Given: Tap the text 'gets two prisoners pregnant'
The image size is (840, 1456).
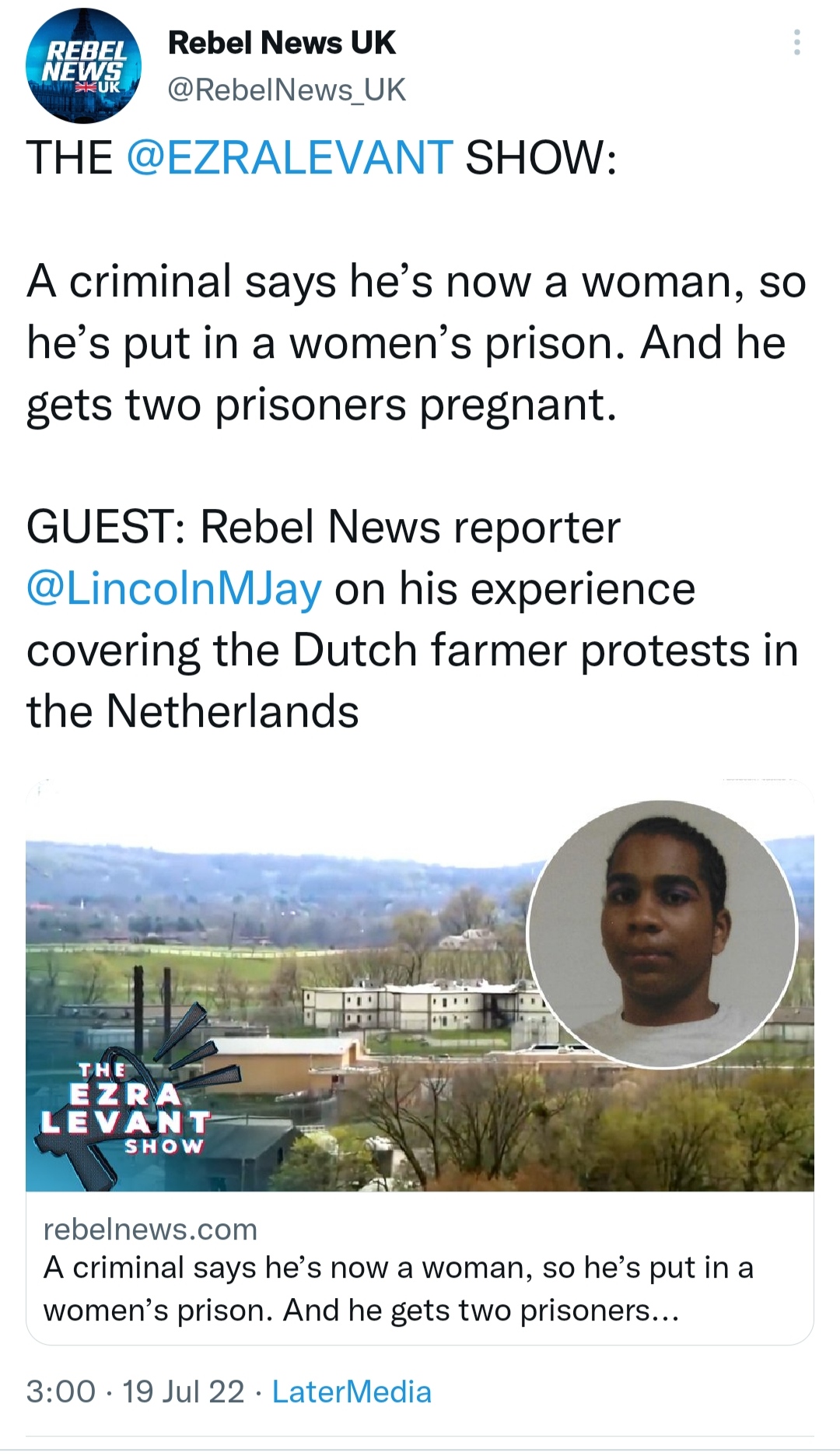Looking at the screenshot, I should click(322, 405).
